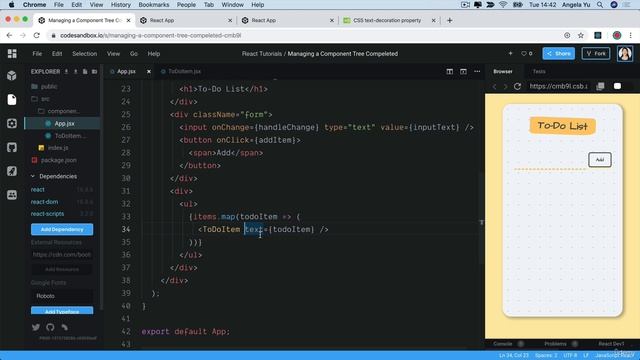
Task: Click the Fork button
Action: pyautogui.click(x=596, y=53)
